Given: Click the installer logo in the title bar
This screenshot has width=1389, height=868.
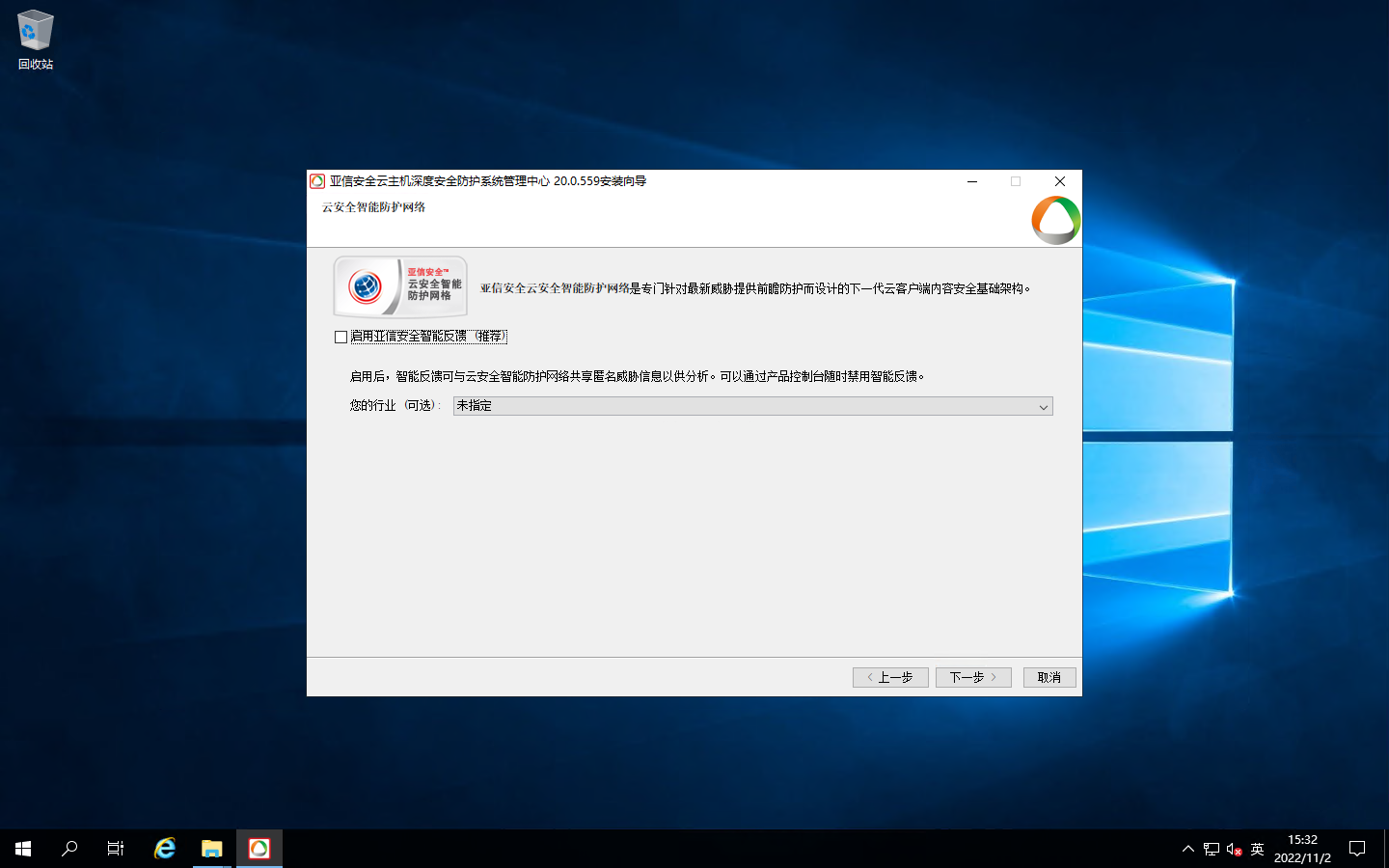Looking at the screenshot, I should (x=317, y=181).
